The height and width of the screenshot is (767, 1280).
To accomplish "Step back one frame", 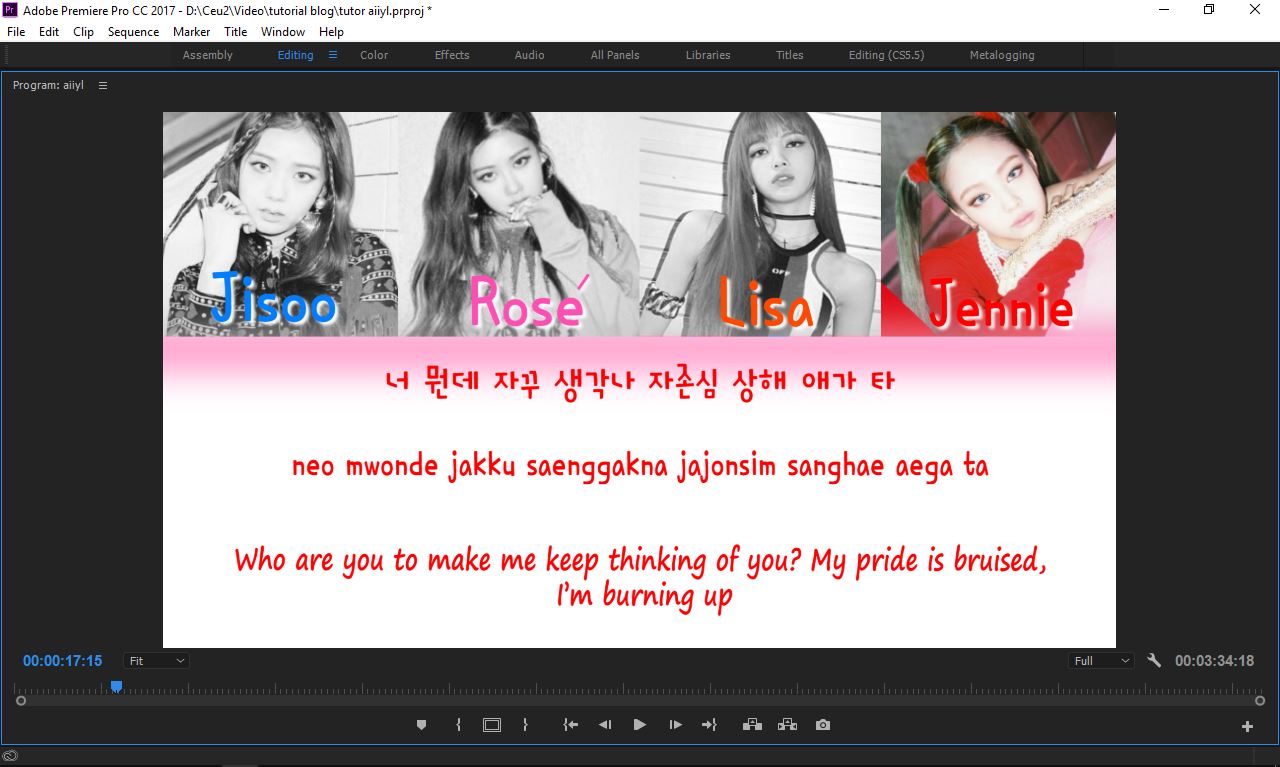I will coord(605,725).
